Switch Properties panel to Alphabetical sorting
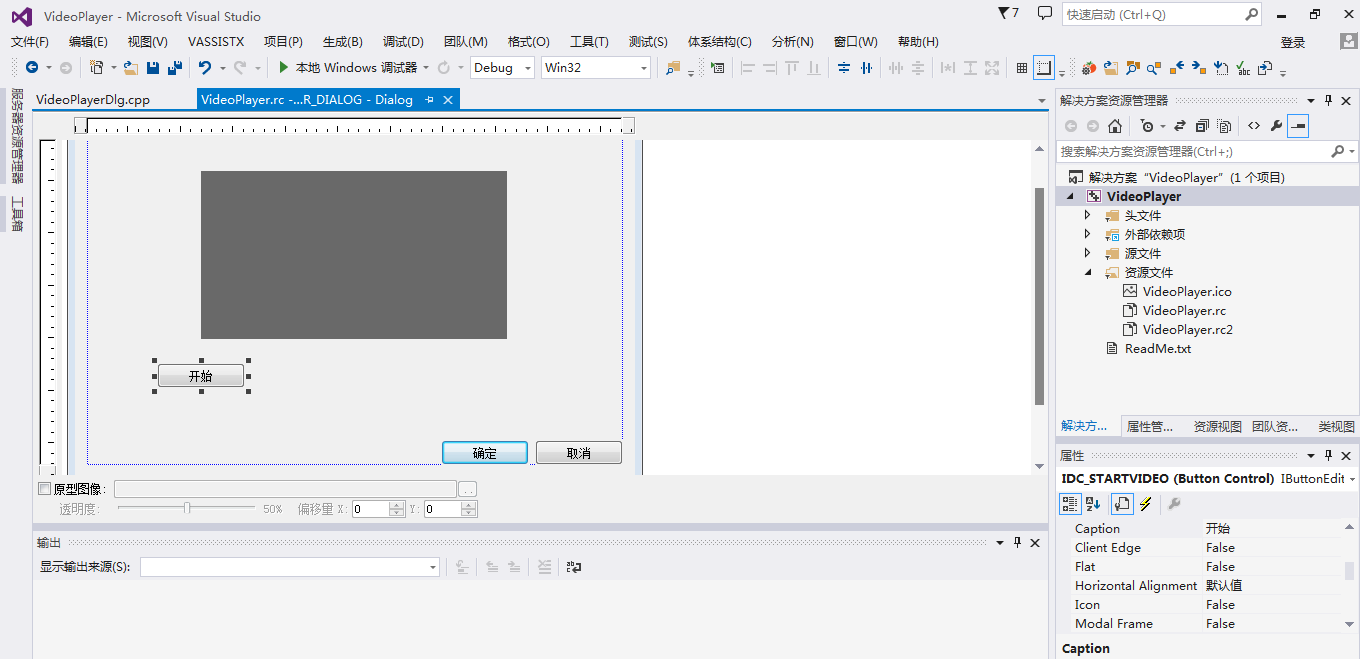The height and width of the screenshot is (659, 1360). [1092, 503]
